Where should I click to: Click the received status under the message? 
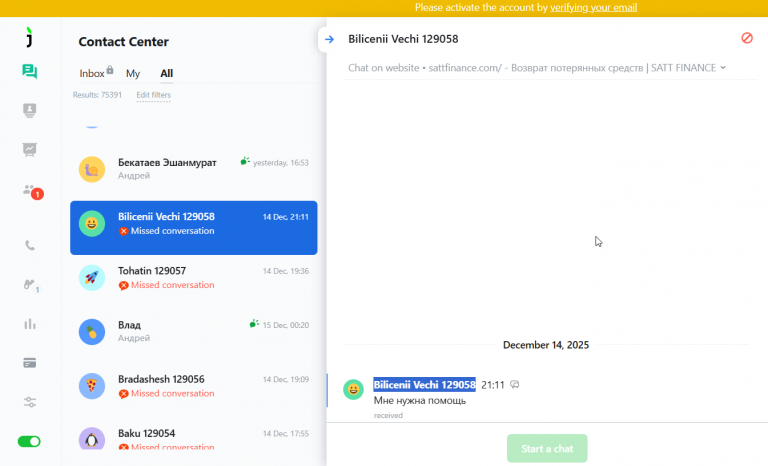(388, 416)
